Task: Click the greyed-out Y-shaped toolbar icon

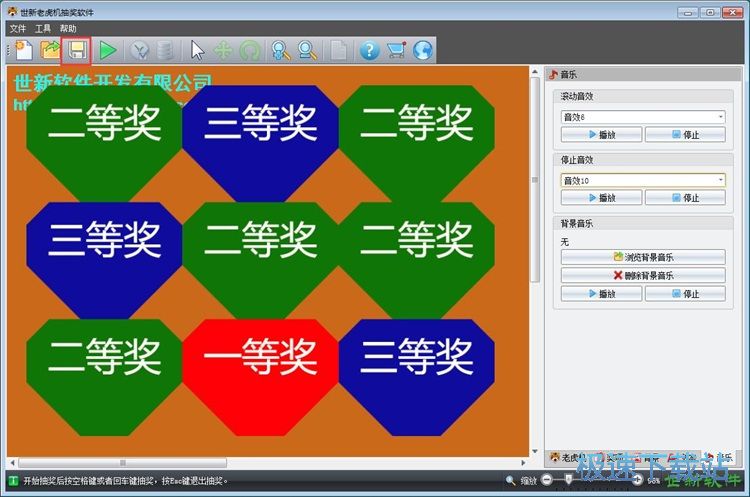Action: pos(140,50)
